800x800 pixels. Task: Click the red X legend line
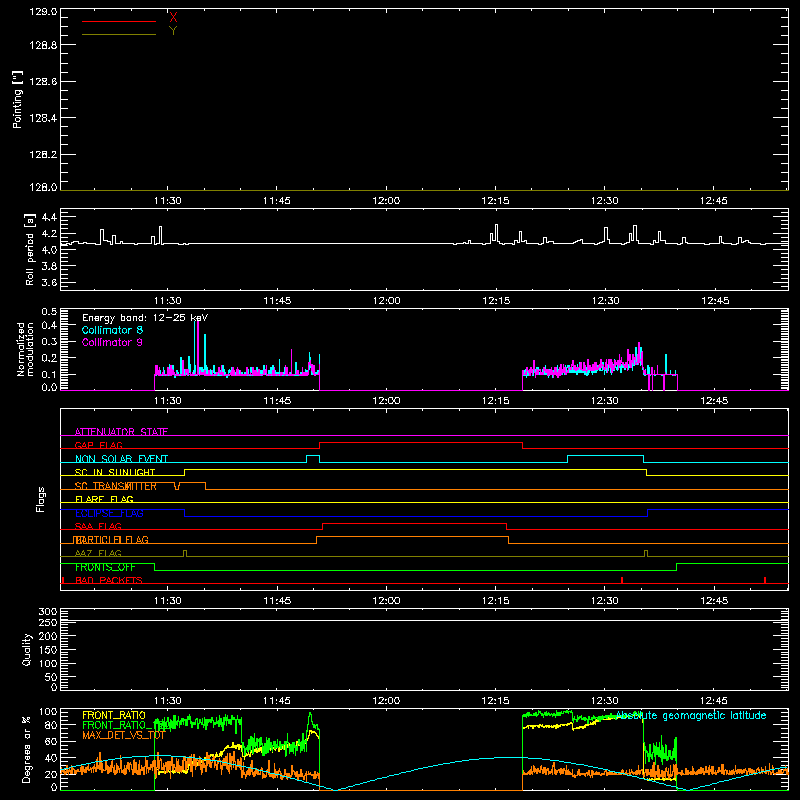(x=119, y=21)
